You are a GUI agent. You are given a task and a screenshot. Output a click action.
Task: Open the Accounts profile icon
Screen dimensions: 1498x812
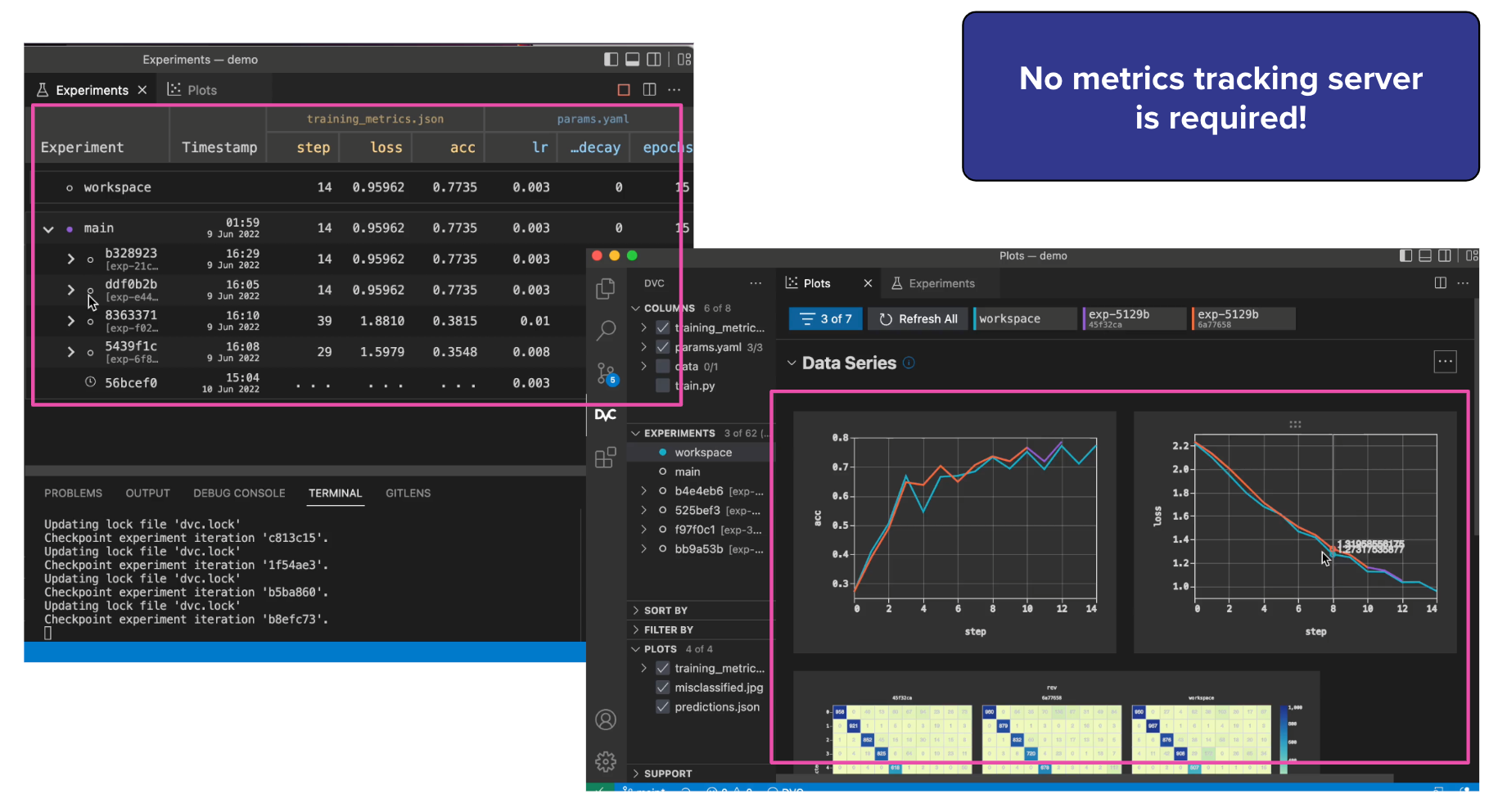606,720
